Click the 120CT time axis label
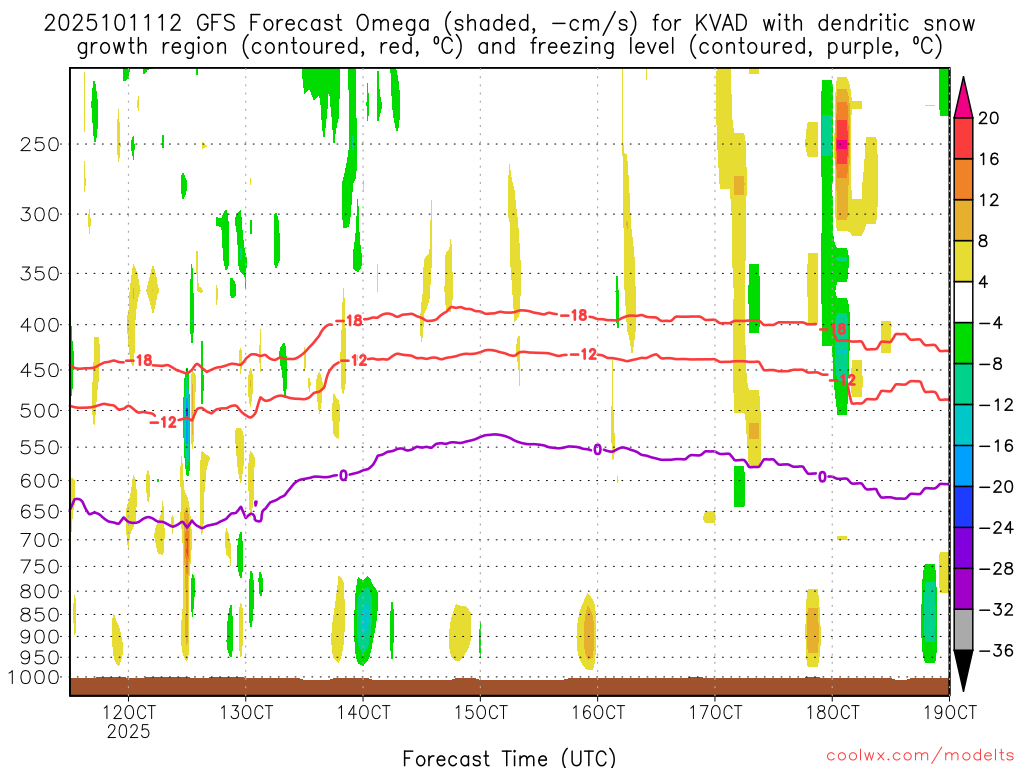1024x768 pixels. pos(129,712)
